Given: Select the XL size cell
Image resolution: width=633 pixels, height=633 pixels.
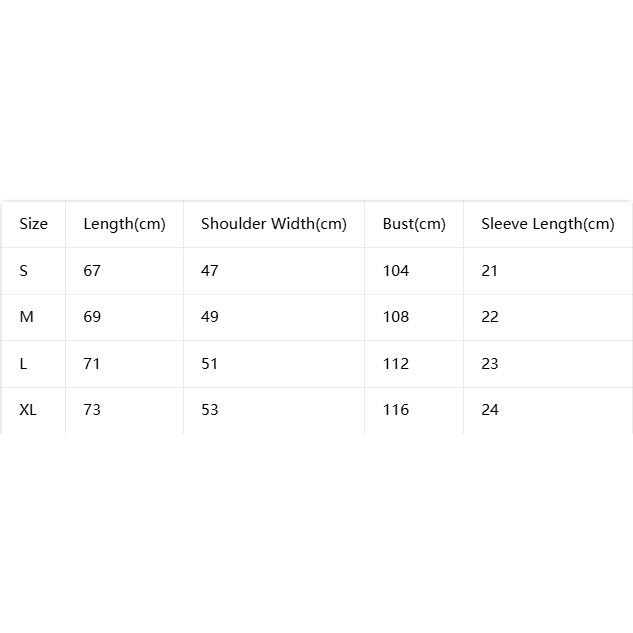Looking at the screenshot, I should tap(28, 410).
